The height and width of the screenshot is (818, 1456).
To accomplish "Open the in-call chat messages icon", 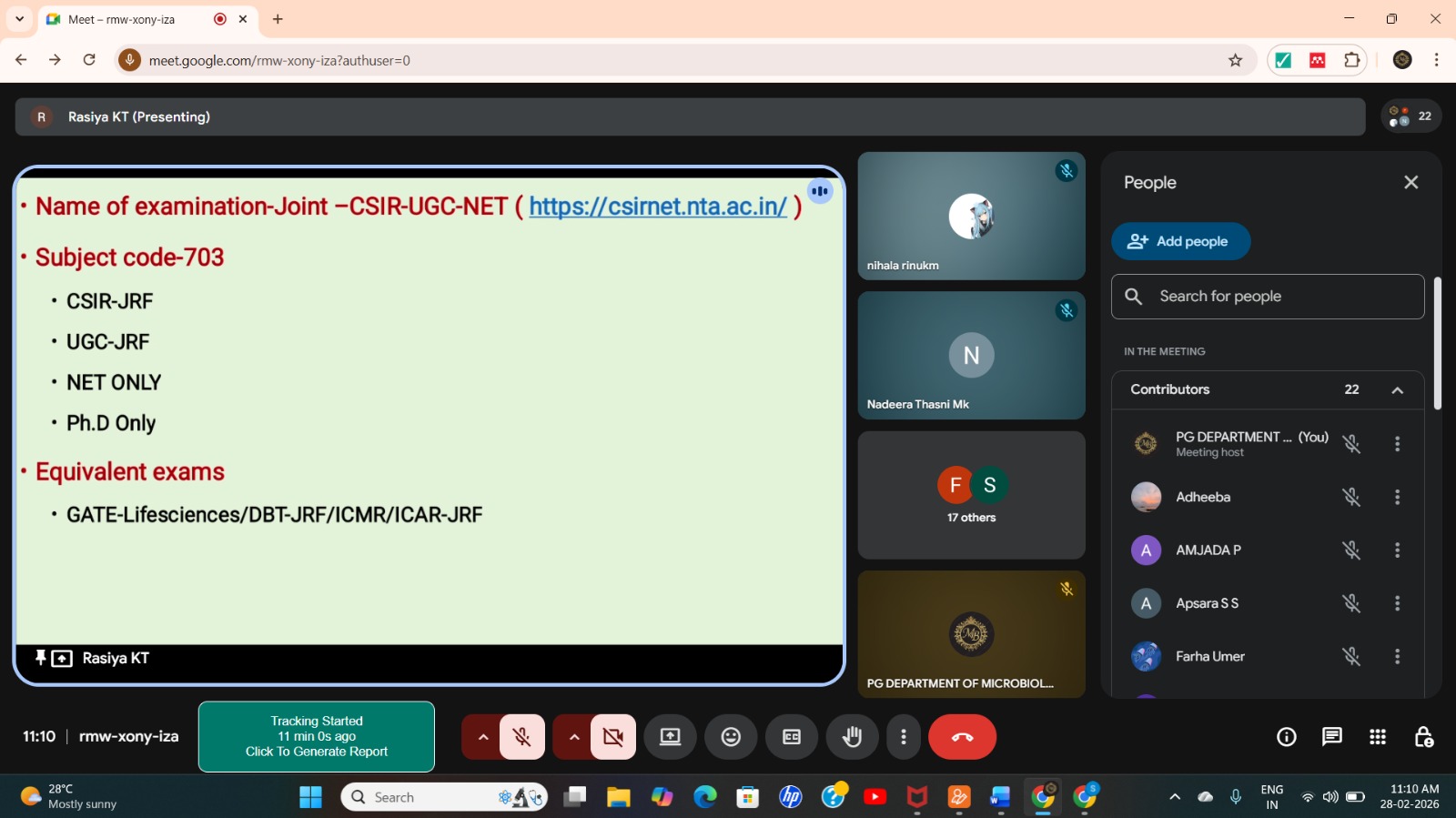I will (x=1332, y=737).
